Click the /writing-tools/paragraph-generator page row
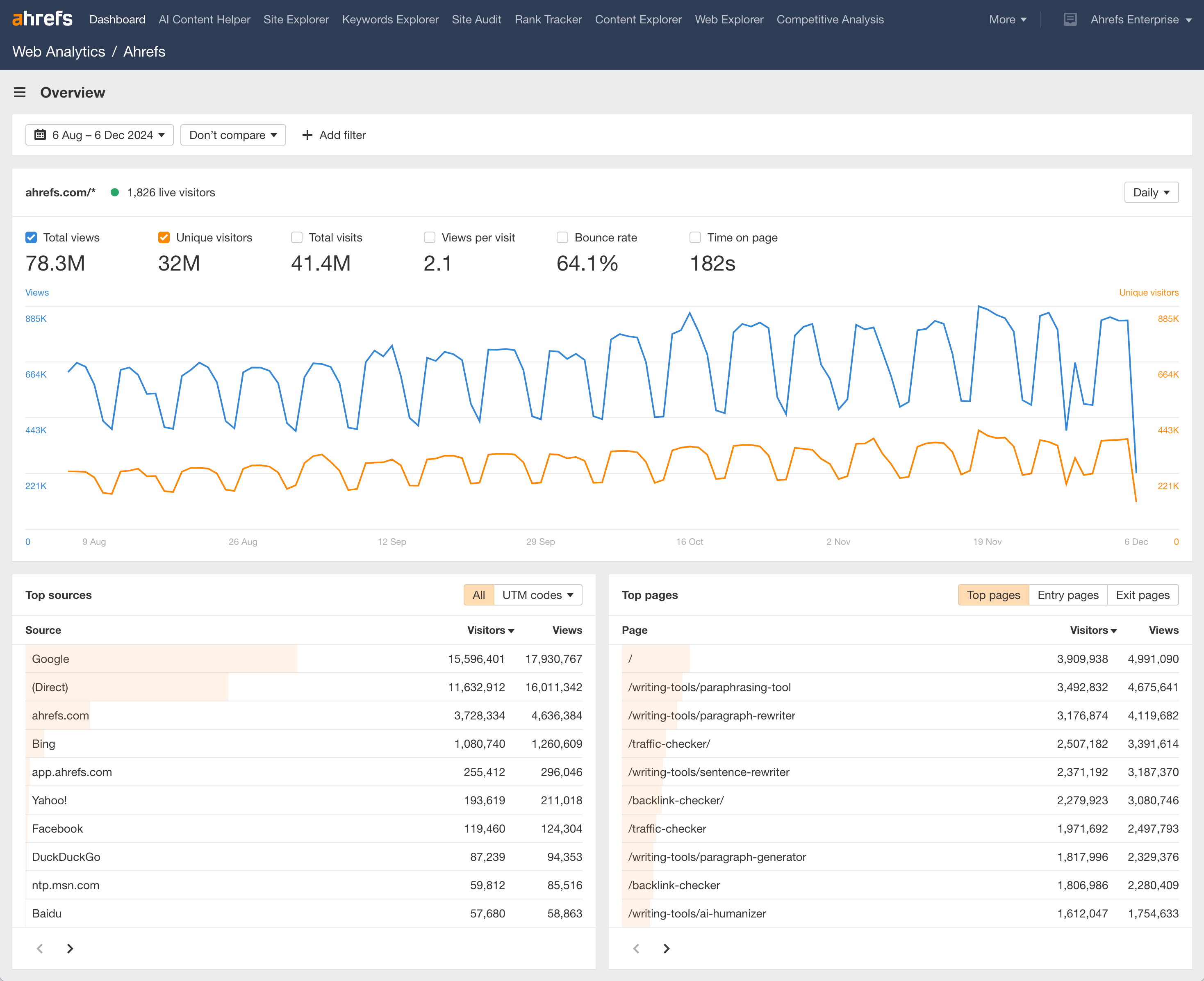The width and height of the screenshot is (1204, 981). (x=900, y=857)
